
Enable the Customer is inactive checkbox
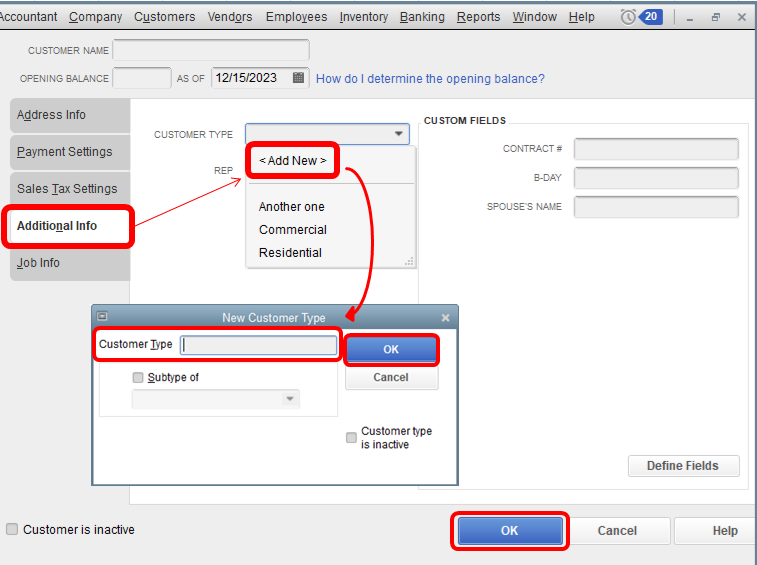[12, 529]
